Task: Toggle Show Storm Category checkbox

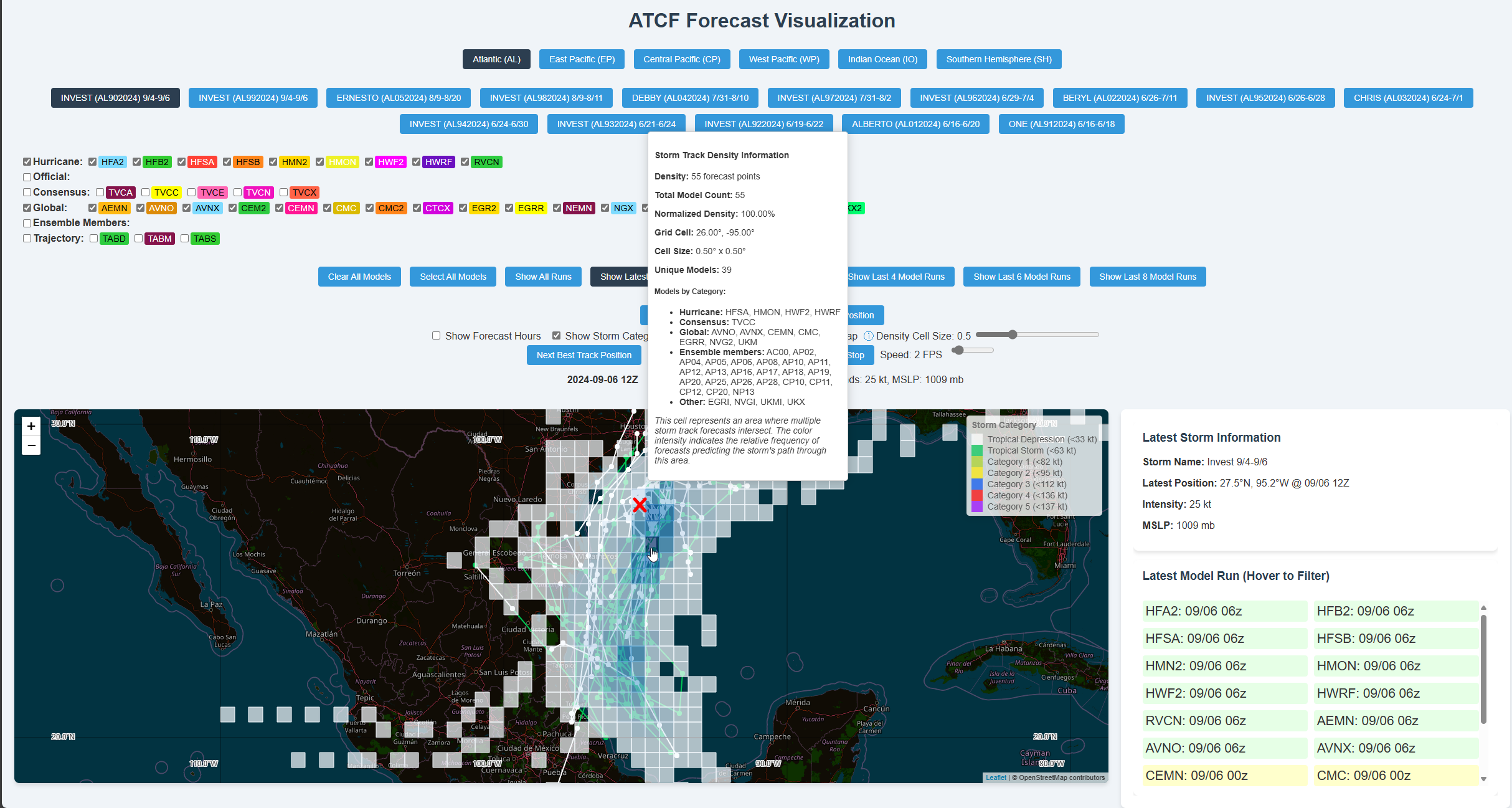Action: click(x=556, y=336)
